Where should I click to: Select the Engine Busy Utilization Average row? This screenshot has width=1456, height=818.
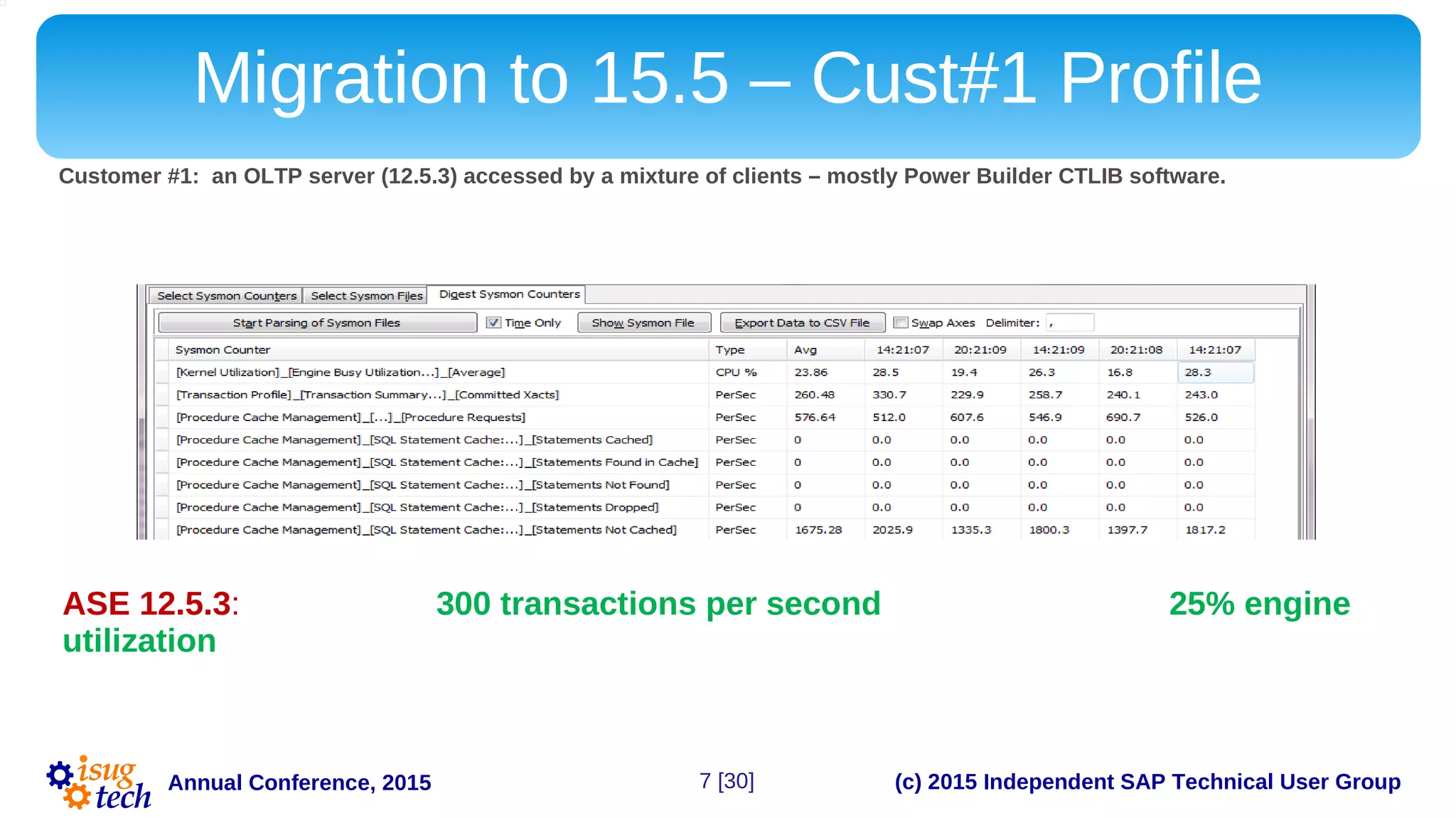pyautogui.click(x=705, y=372)
